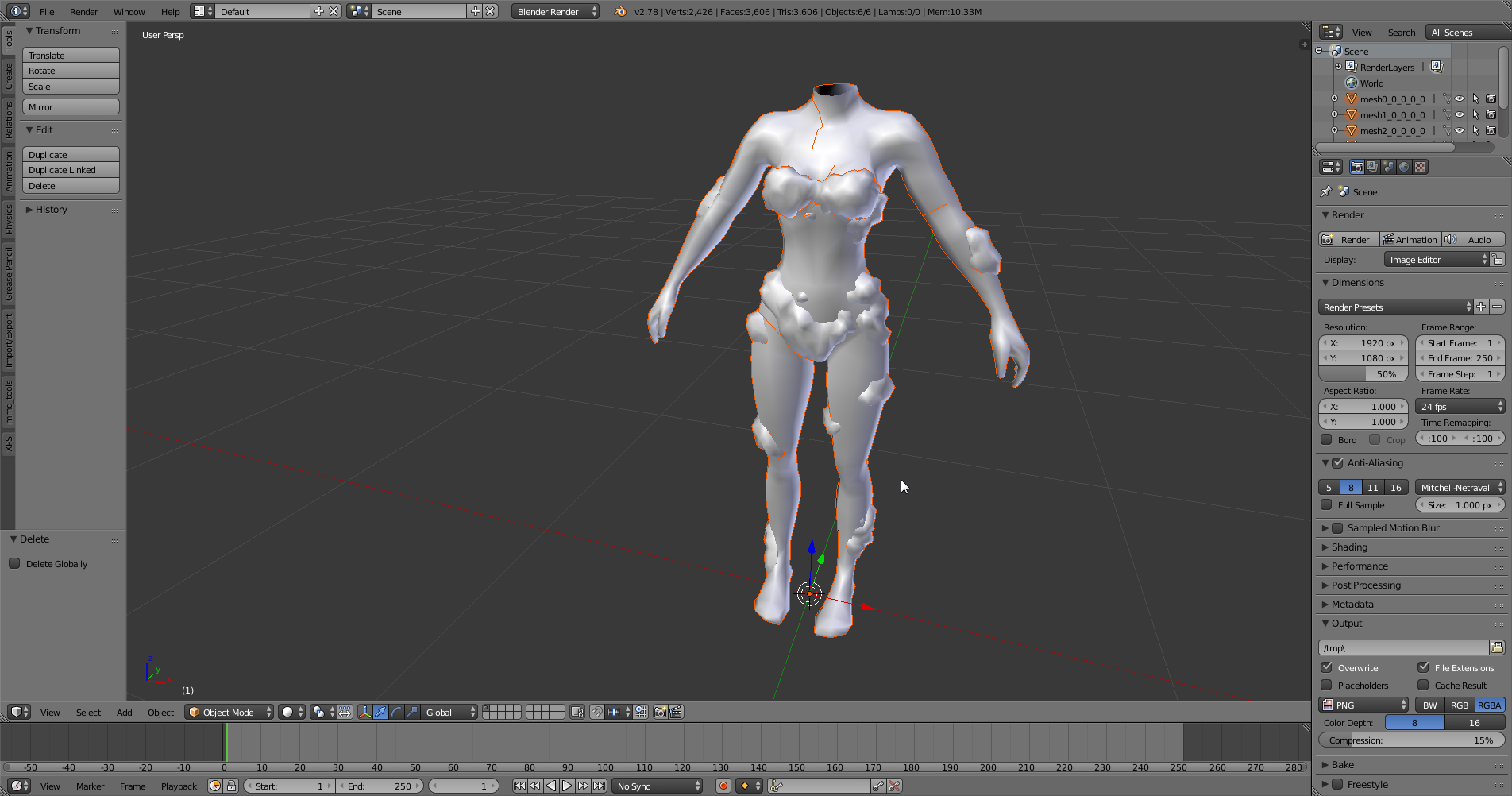Switch to the Create tab in tool shelf
The height and width of the screenshot is (796, 1512).
pos(9,76)
